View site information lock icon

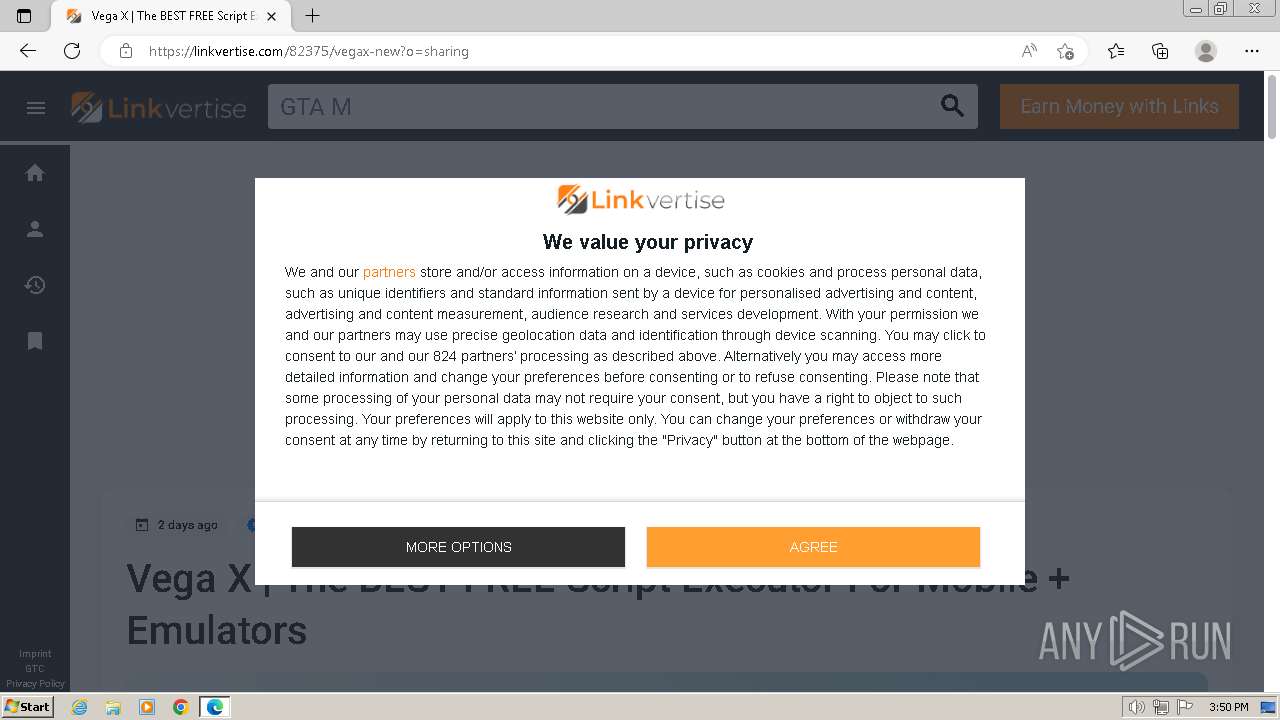tap(126, 51)
